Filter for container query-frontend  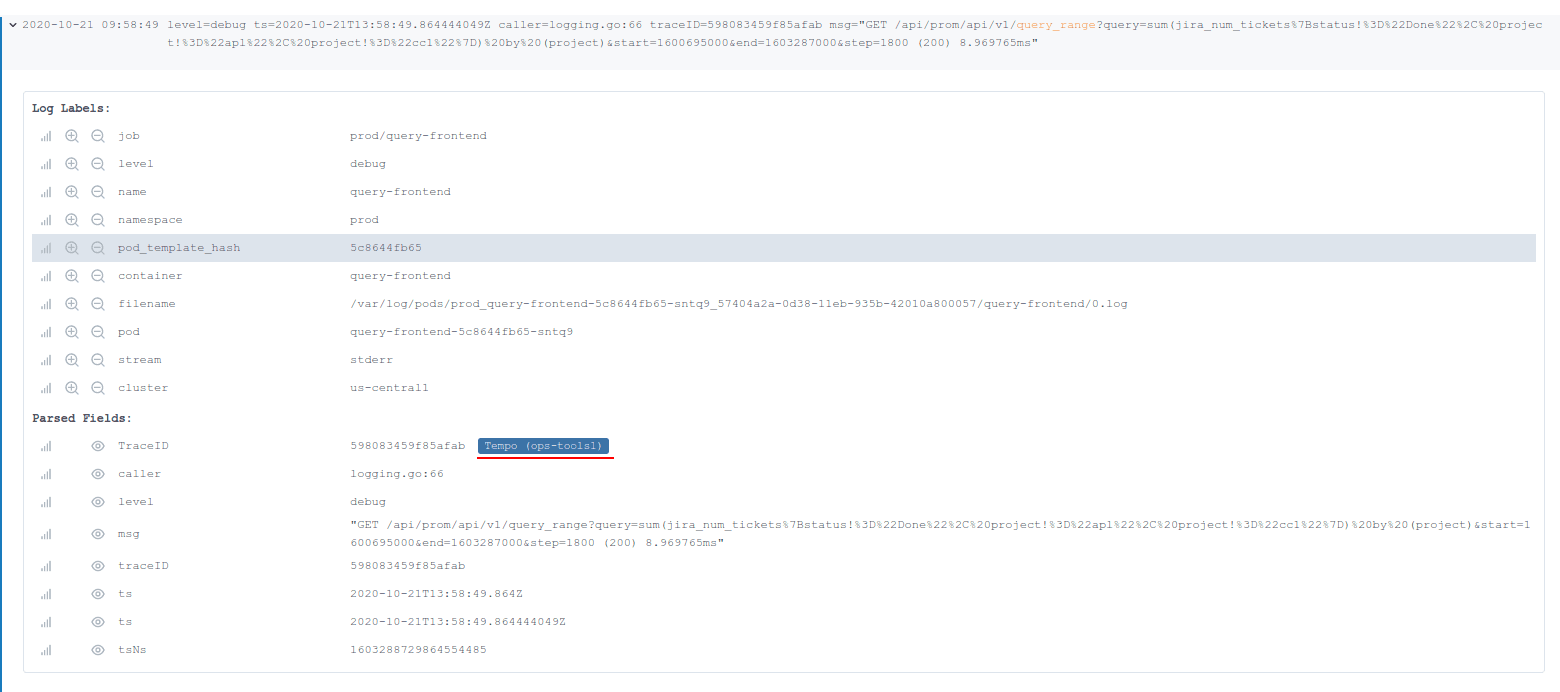pos(72,276)
